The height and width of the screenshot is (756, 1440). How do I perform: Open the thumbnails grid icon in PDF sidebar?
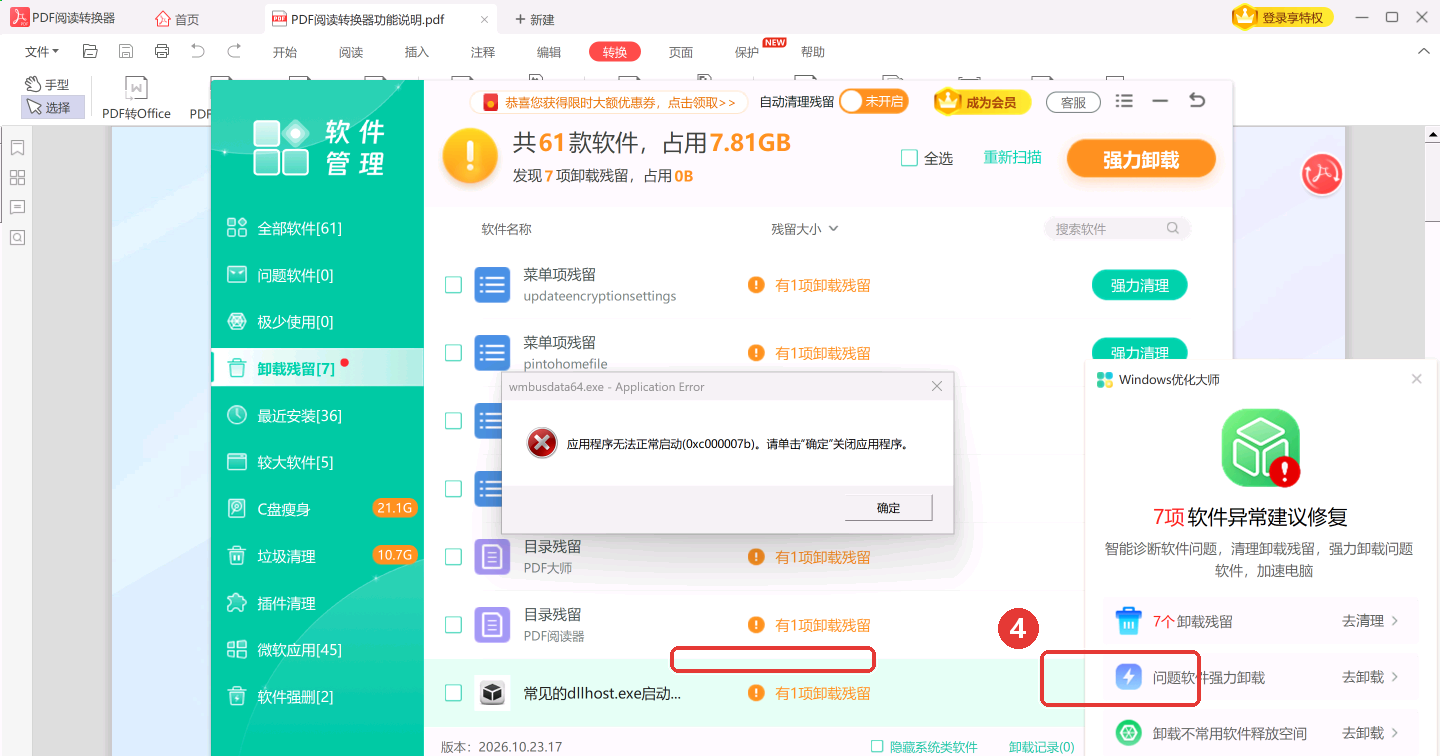click(x=17, y=178)
